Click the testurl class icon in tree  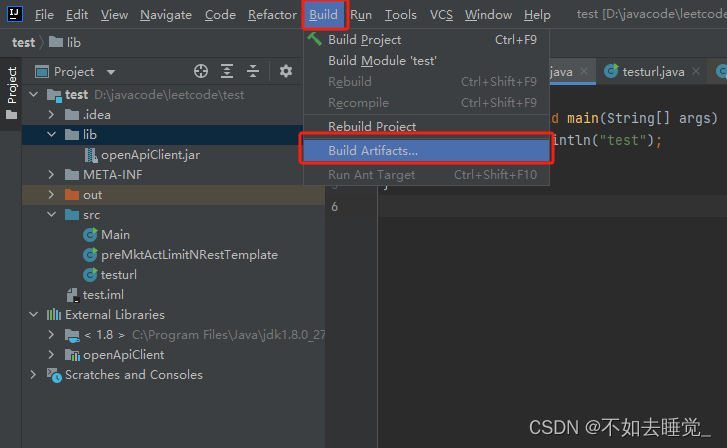coord(90,275)
